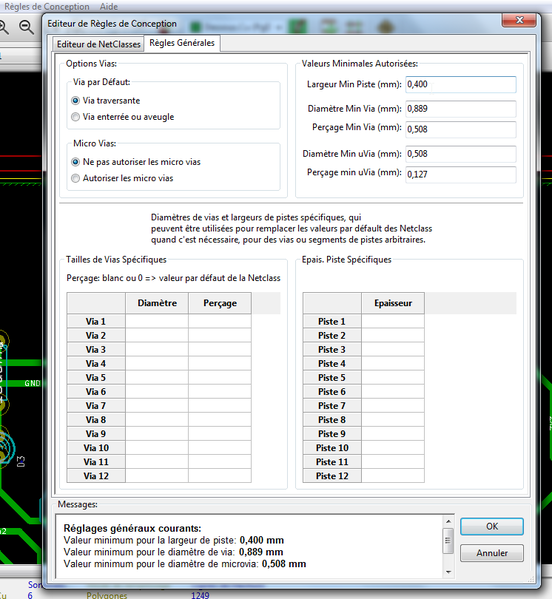Click the Via 2 Diamètre cell
552x599 pixels.
[x=157, y=335]
